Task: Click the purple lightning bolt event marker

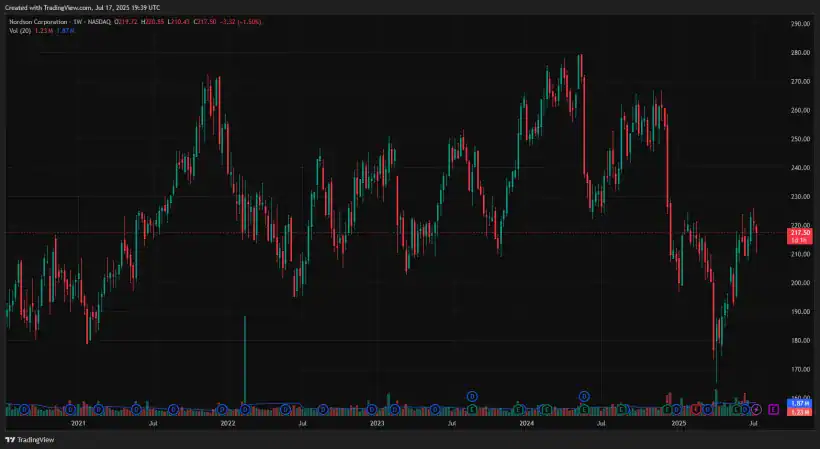Action: (757, 409)
